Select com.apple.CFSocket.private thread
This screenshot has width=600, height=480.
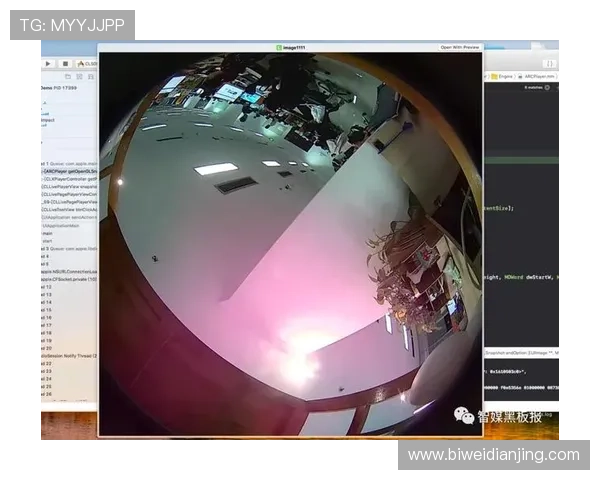(70, 279)
